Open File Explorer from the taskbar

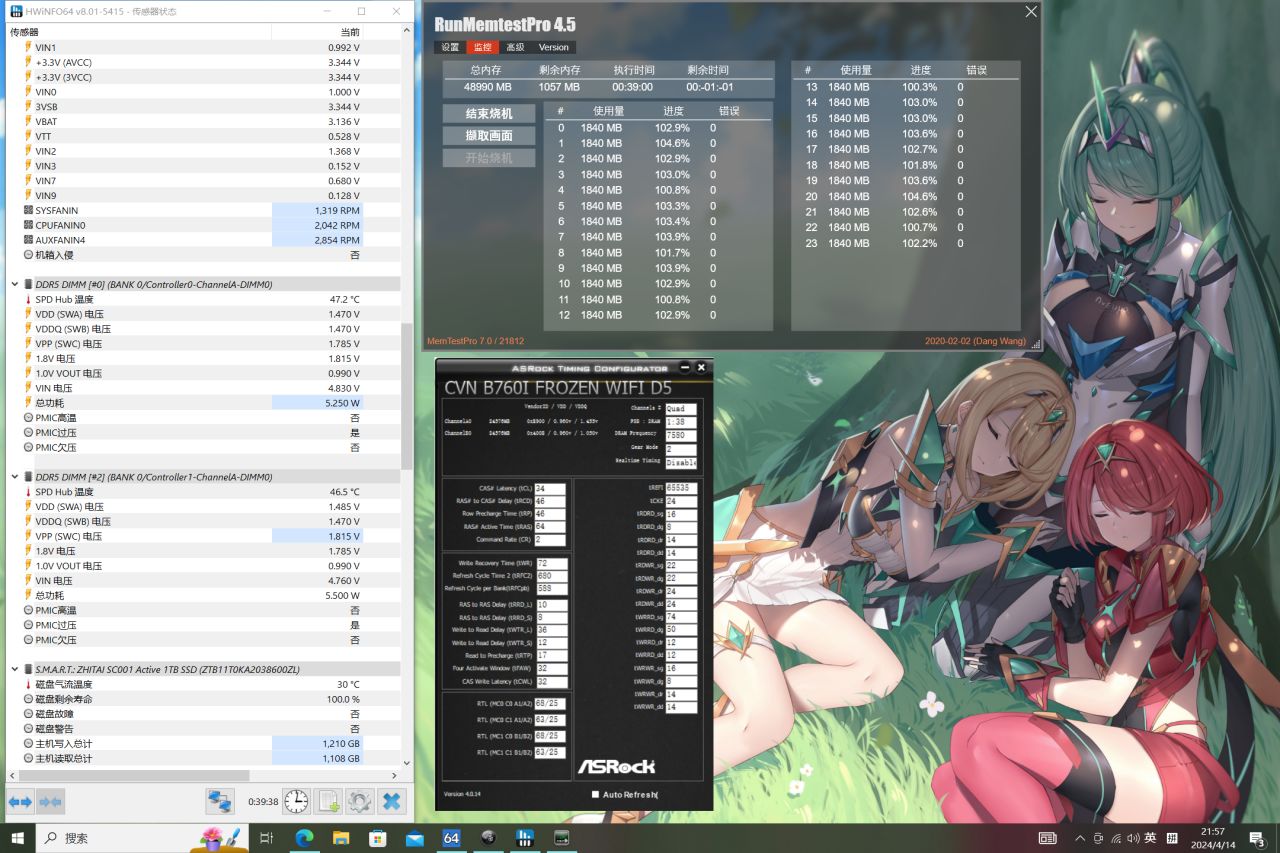coord(341,838)
